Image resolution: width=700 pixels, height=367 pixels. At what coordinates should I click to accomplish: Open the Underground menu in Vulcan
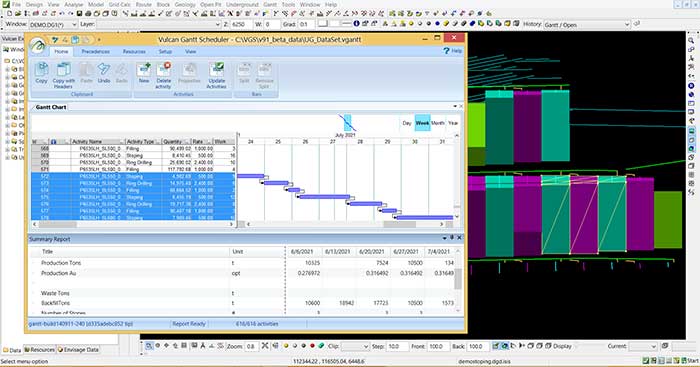coord(242,4)
